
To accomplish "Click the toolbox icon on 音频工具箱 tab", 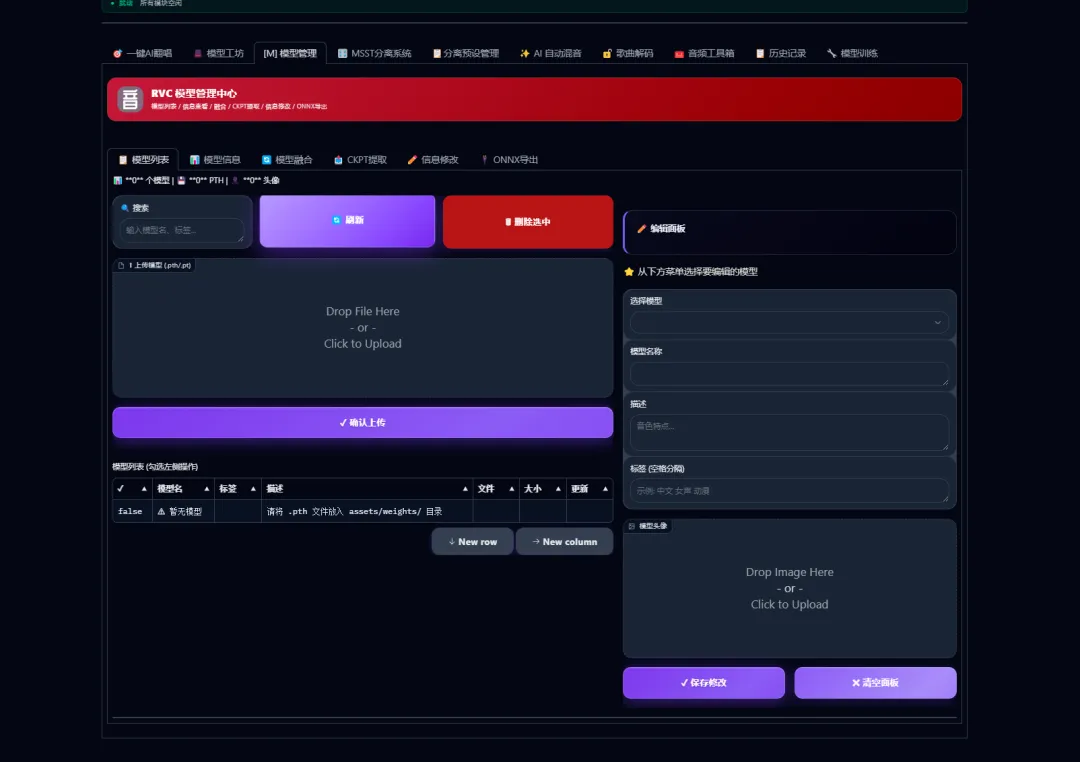I will (x=679, y=53).
